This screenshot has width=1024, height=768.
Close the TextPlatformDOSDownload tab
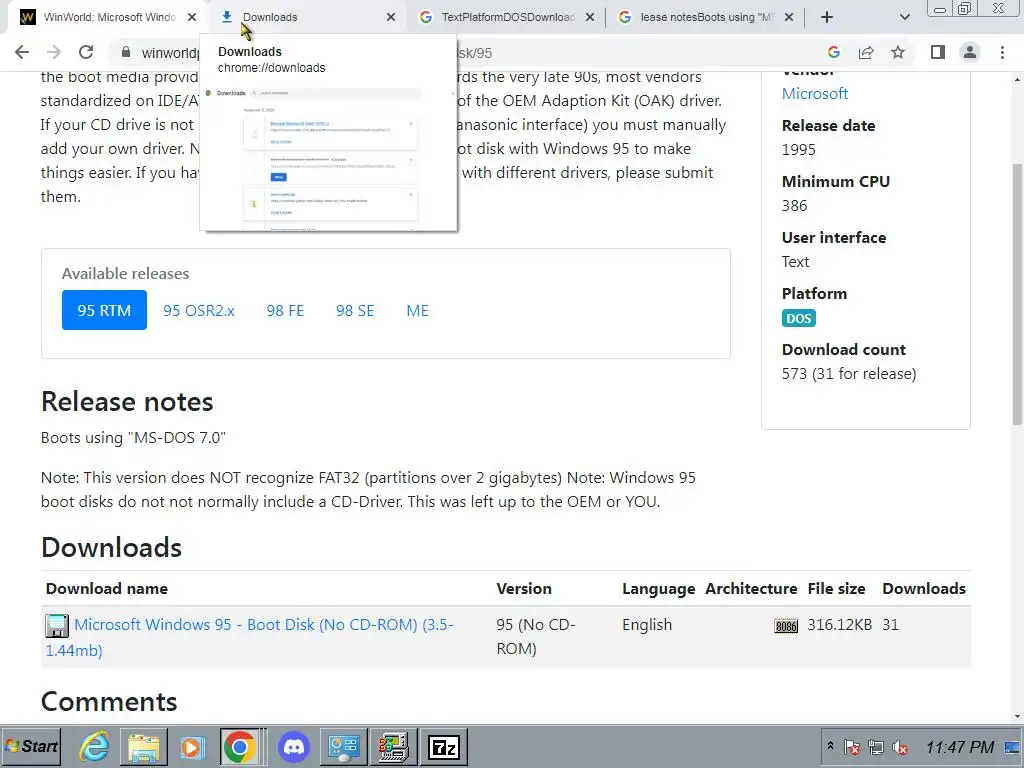pyautogui.click(x=590, y=17)
